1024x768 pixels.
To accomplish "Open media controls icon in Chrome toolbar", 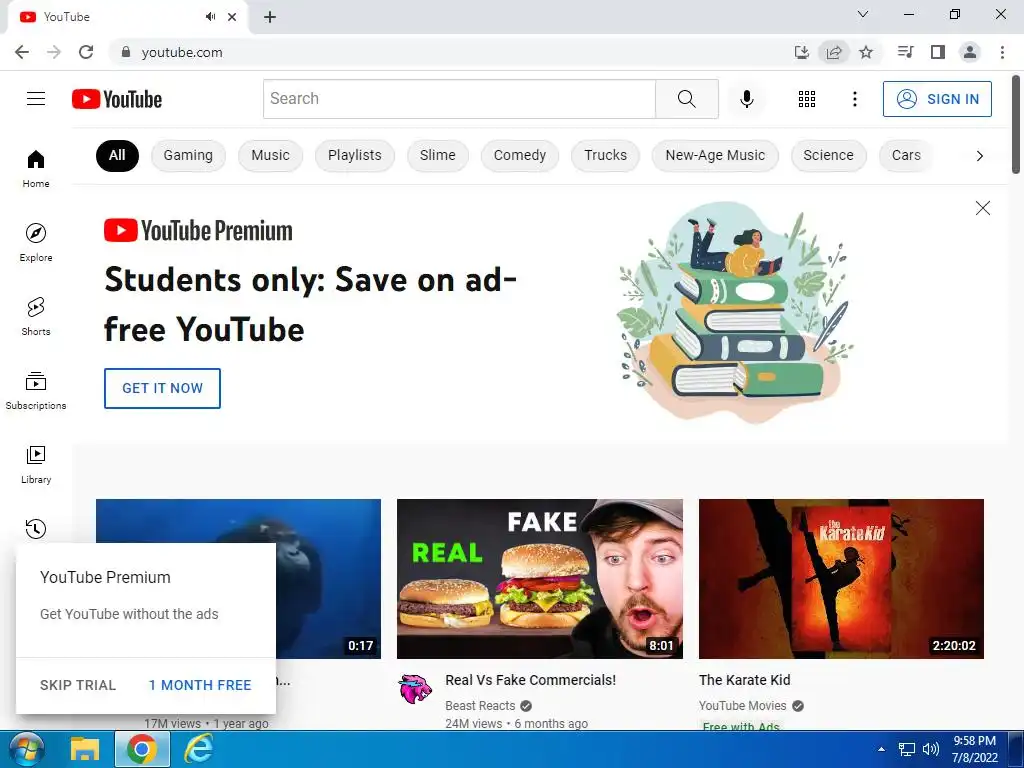I will point(905,52).
